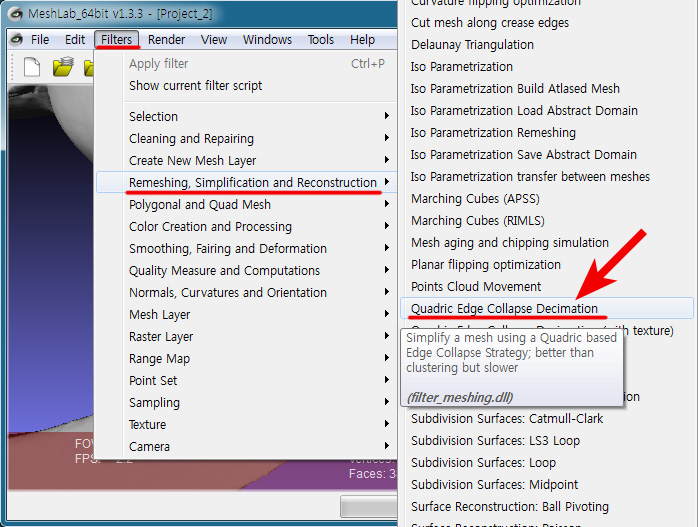Click the Open Project folder icon
The image size is (698, 527).
click(63, 66)
